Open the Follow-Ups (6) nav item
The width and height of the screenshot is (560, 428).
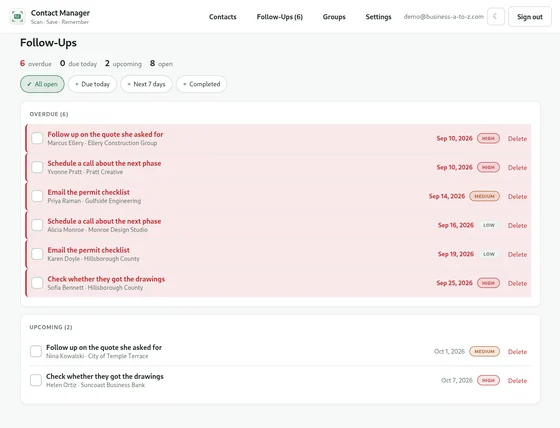(x=280, y=17)
